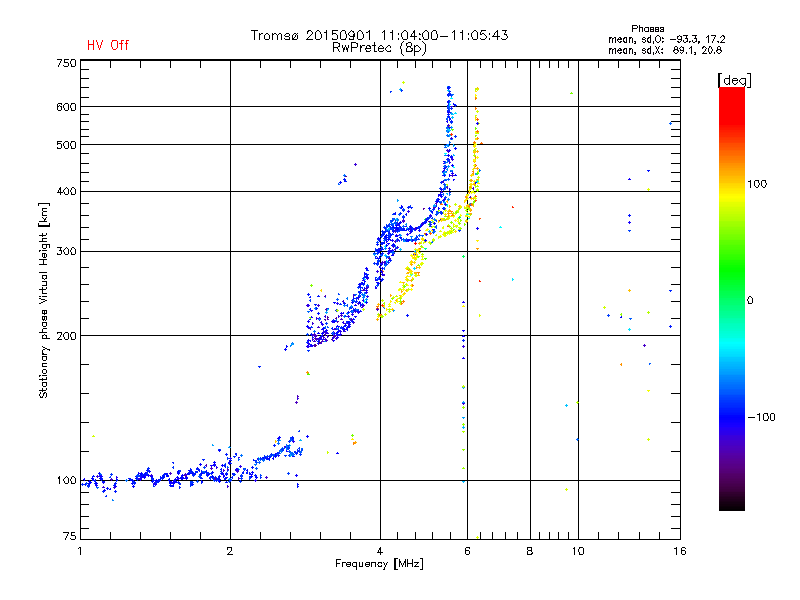Click the x-axis '8' tick label
The width and height of the screenshot is (800, 600).
tap(530, 551)
